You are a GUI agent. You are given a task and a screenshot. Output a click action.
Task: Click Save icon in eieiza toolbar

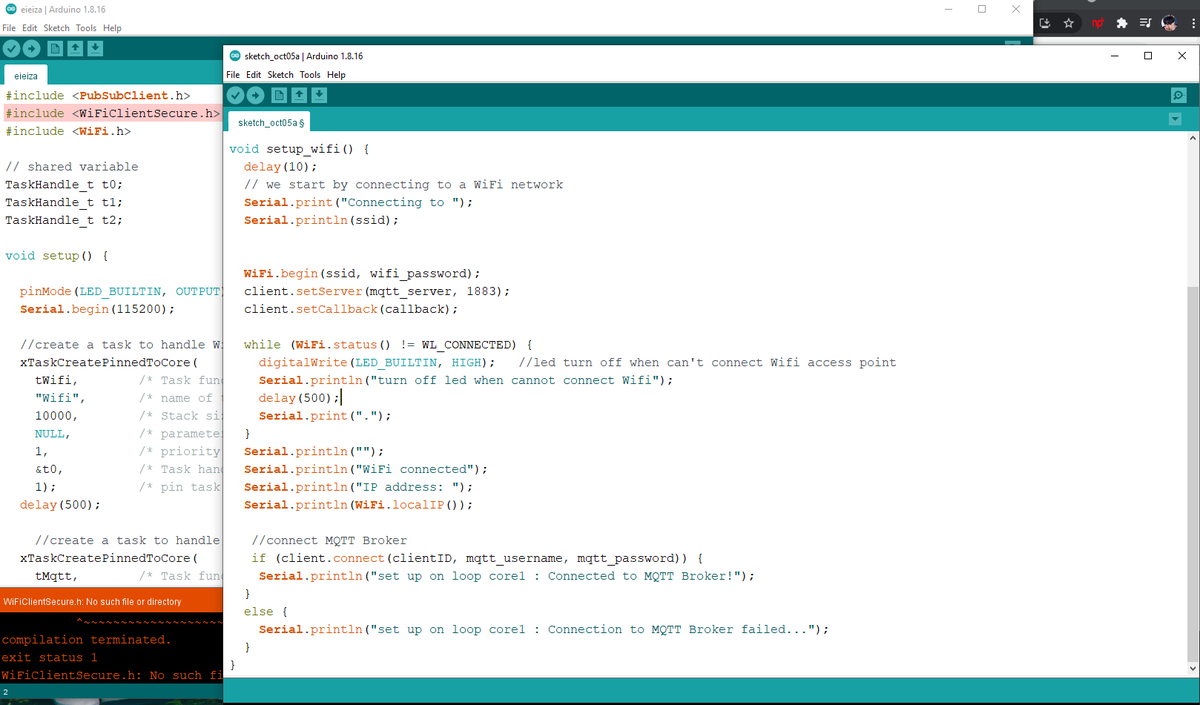pyautogui.click(x=95, y=48)
